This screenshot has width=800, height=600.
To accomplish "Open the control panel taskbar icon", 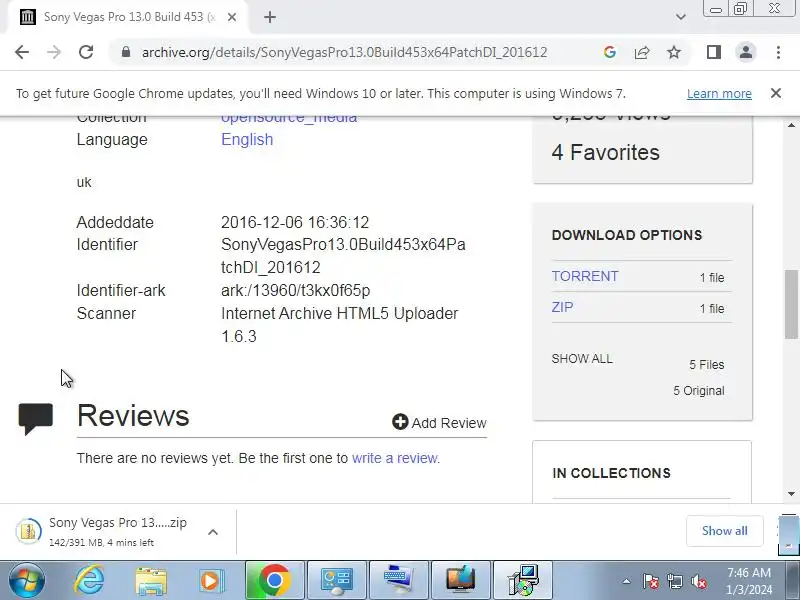I will point(337,581).
